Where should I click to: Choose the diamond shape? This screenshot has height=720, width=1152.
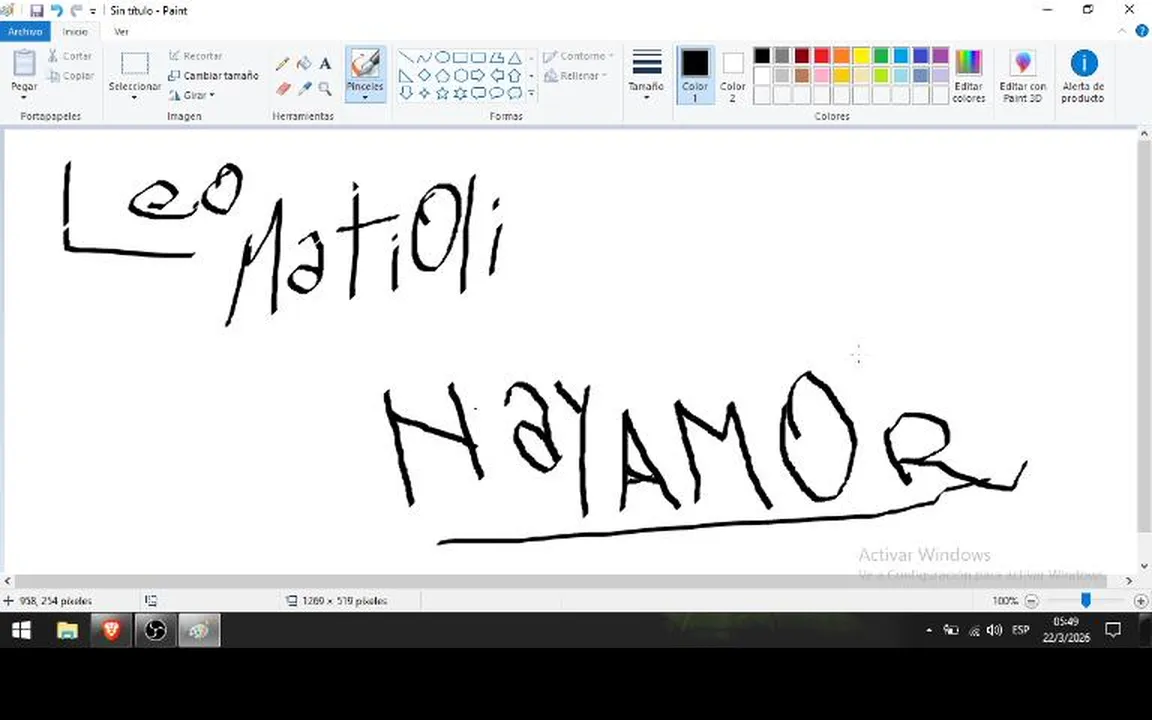tap(424, 75)
